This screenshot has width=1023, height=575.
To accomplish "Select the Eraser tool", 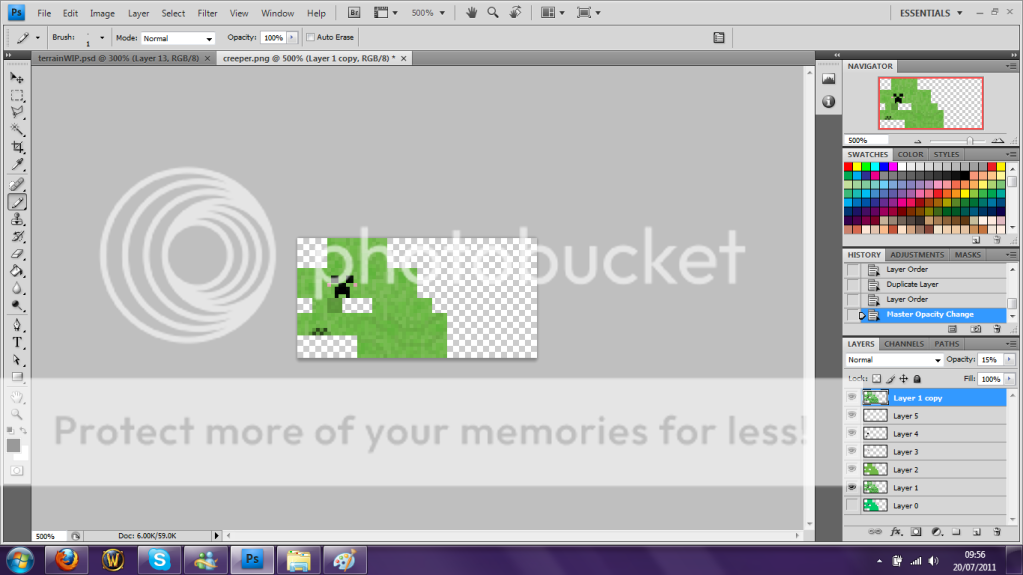I will point(17,254).
